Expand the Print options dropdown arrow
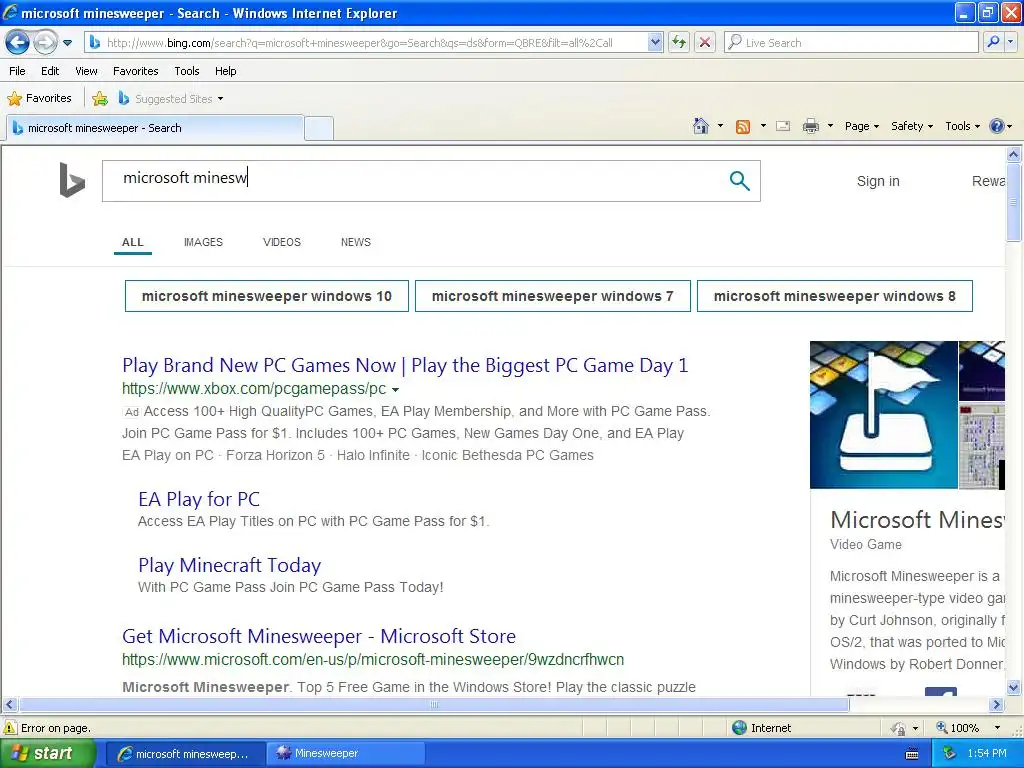This screenshot has height=768, width=1024. [x=830, y=126]
